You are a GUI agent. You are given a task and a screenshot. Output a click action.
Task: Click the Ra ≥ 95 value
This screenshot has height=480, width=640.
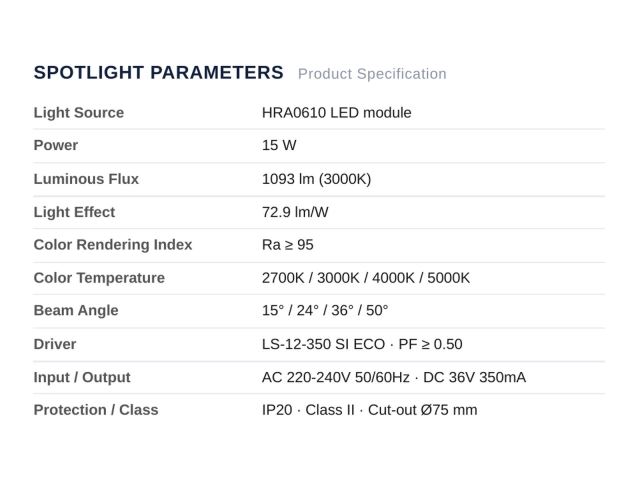pyautogui.click(x=288, y=245)
